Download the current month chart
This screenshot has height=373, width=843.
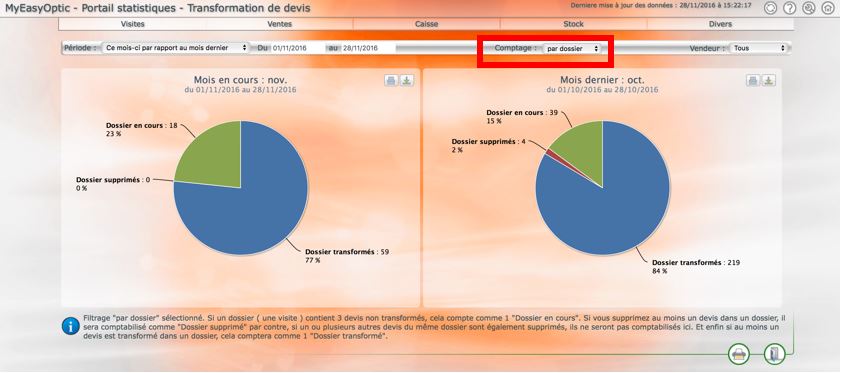tap(407, 81)
